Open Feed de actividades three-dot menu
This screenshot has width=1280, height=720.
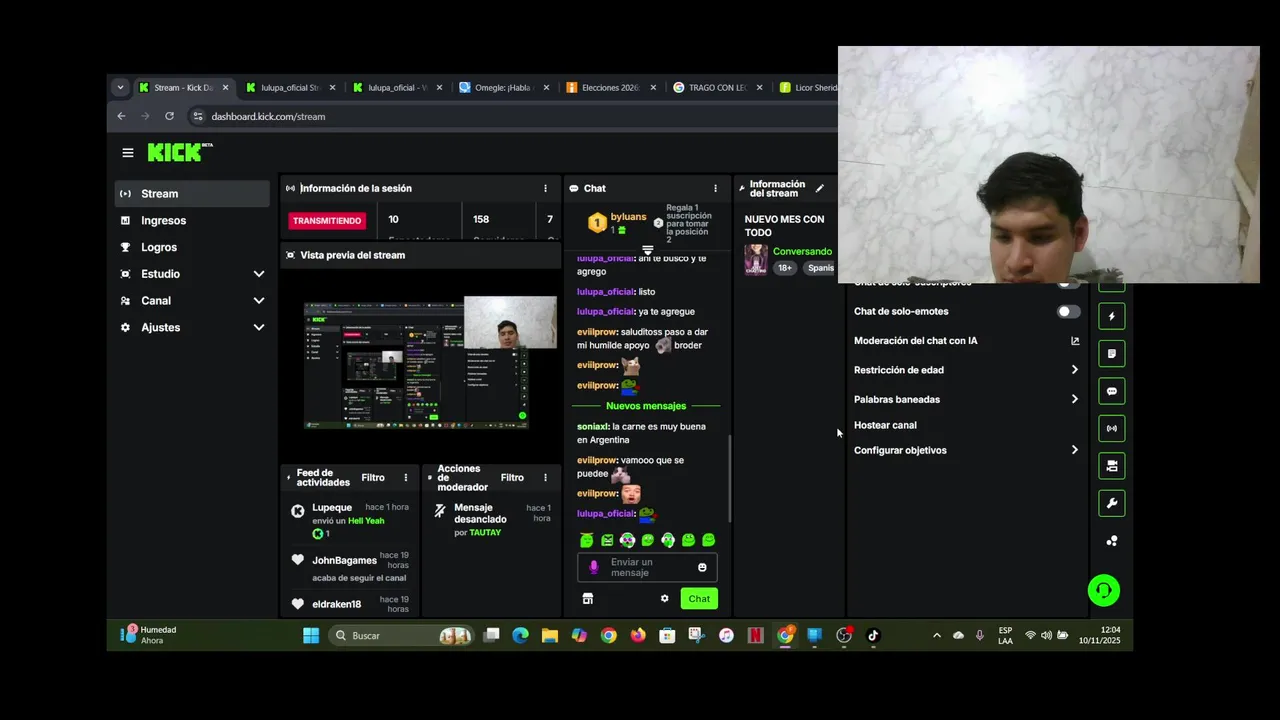coord(406,478)
